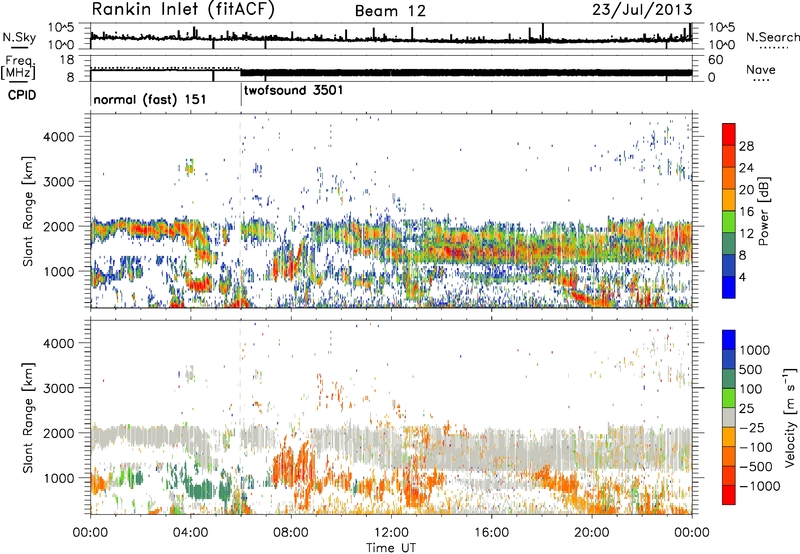800x554 pixels.
Task: Click the 'Velocity [m s-1]' colorbar label
Action: pyautogui.click(x=789, y=417)
